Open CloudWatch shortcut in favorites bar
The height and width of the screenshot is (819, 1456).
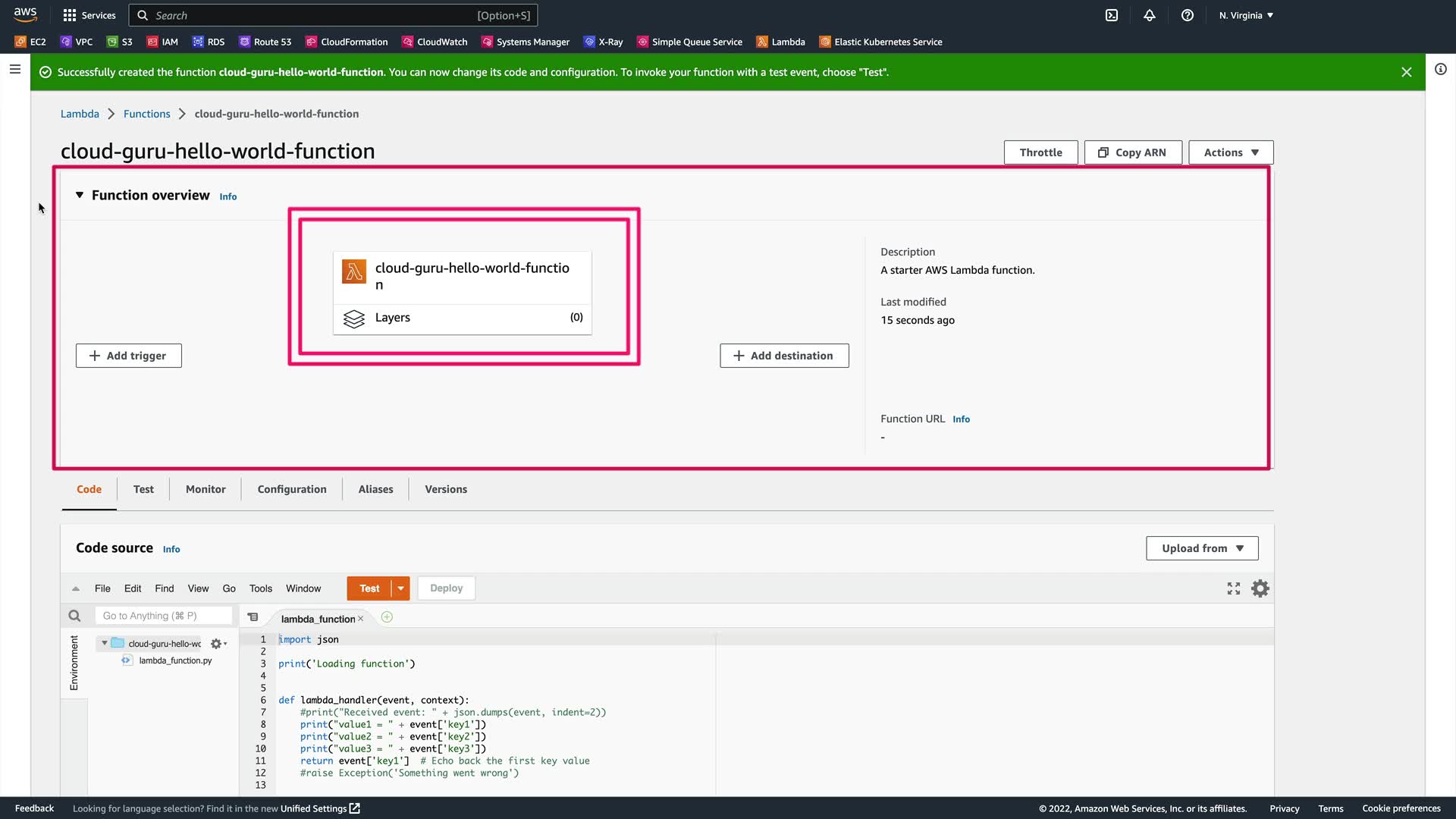point(435,42)
